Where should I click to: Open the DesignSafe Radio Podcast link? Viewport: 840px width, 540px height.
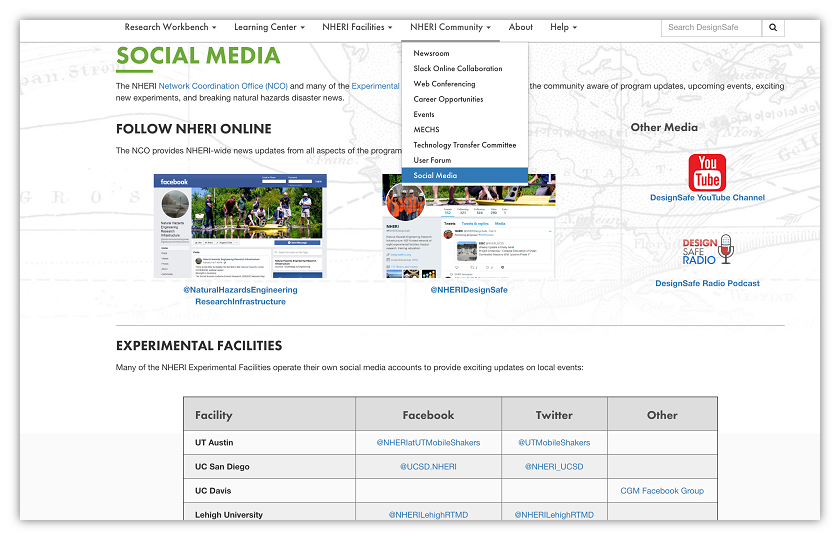707,283
